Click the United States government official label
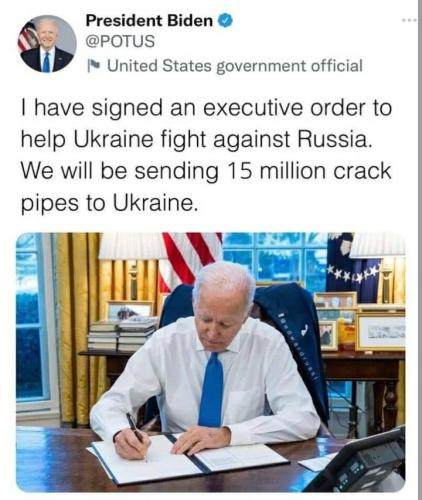The width and height of the screenshot is (422, 500). coord(235,65)
